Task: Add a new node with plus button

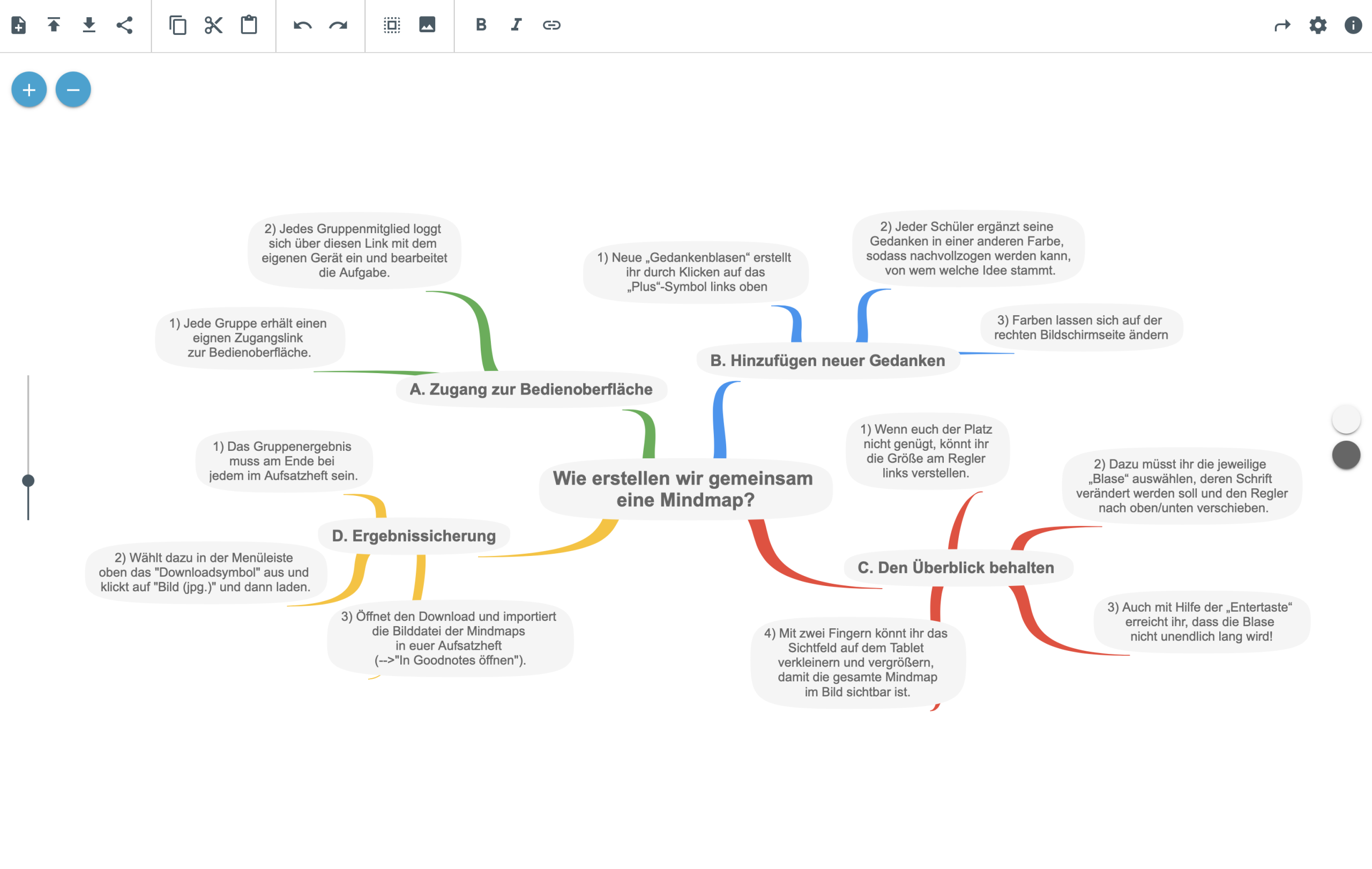Action: point(29,90)
